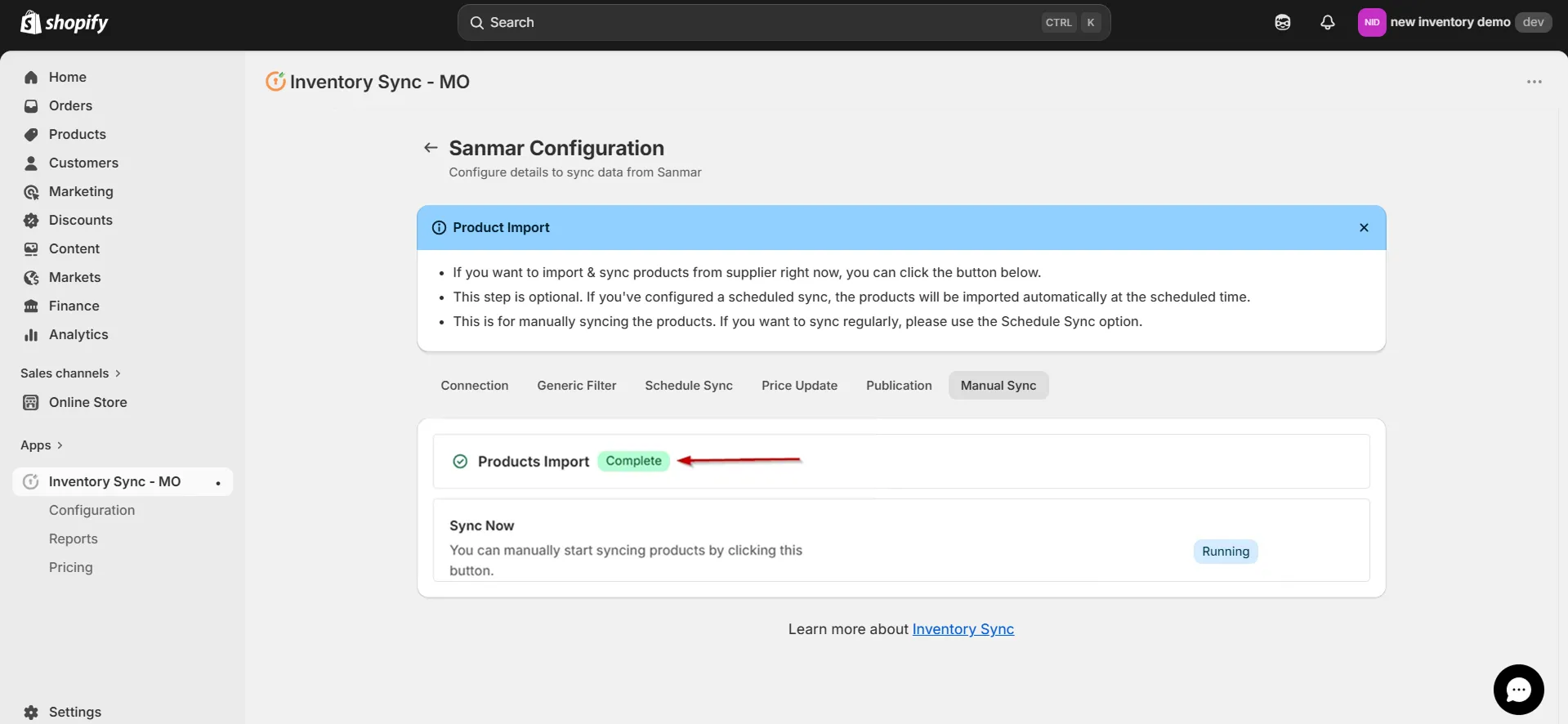
Task: Click the Product Import info icon
Action: pyautogui.click(x=439, y=228)
